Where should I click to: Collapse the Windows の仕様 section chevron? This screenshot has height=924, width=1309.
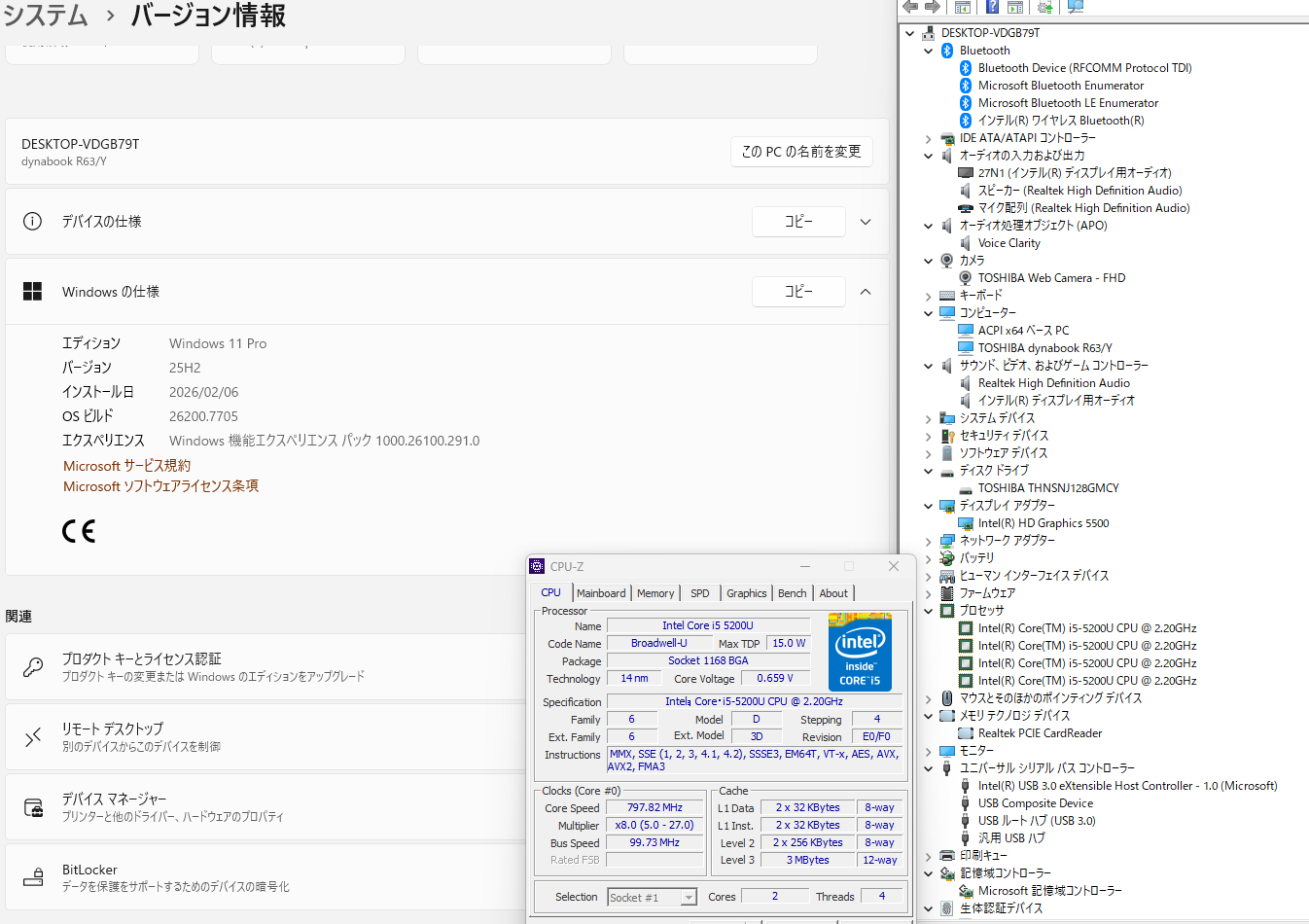(x=866, y=292)
